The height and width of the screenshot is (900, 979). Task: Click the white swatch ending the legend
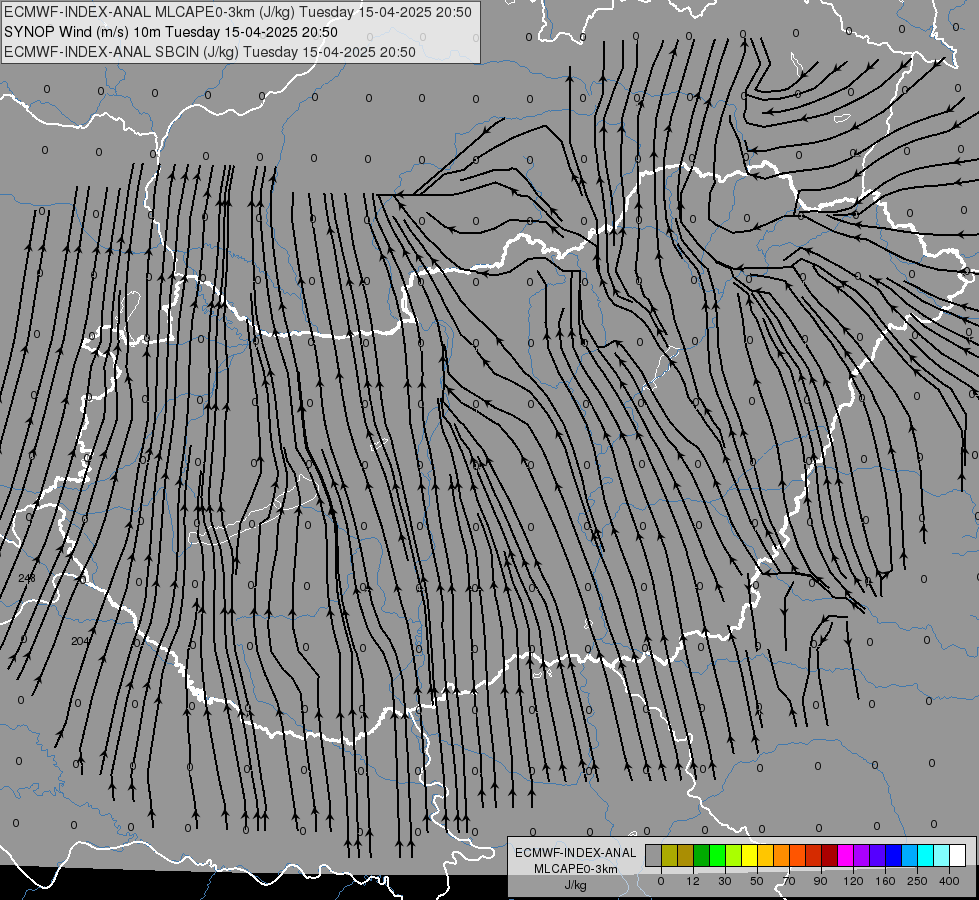pos(958,855)
